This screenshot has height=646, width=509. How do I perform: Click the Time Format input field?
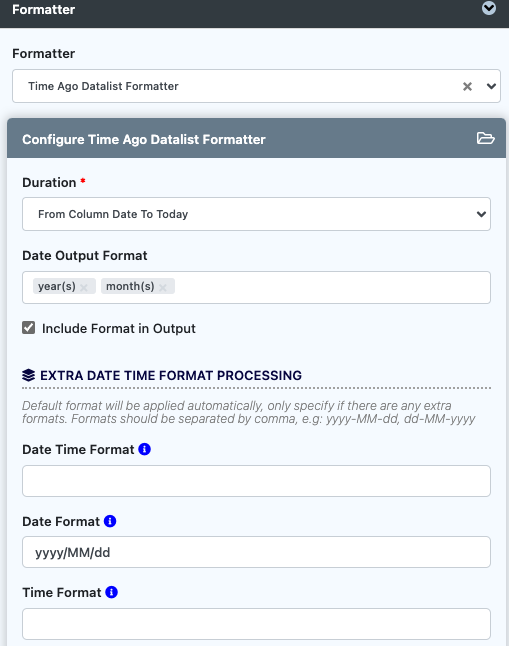(x=256, y=624)
